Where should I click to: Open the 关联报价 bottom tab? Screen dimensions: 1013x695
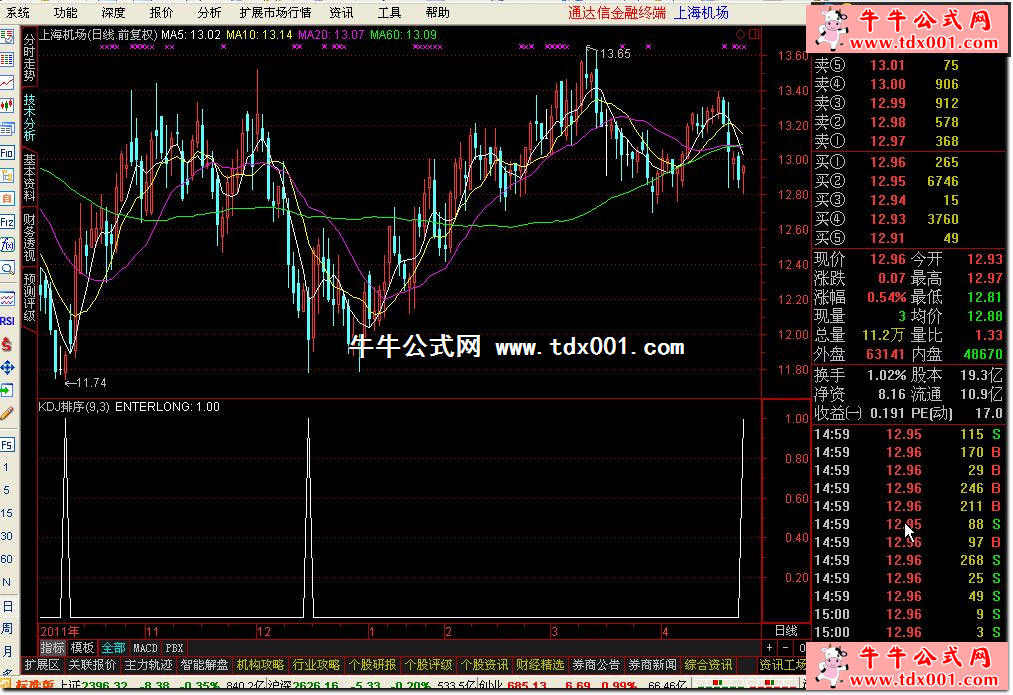(92, 665)
